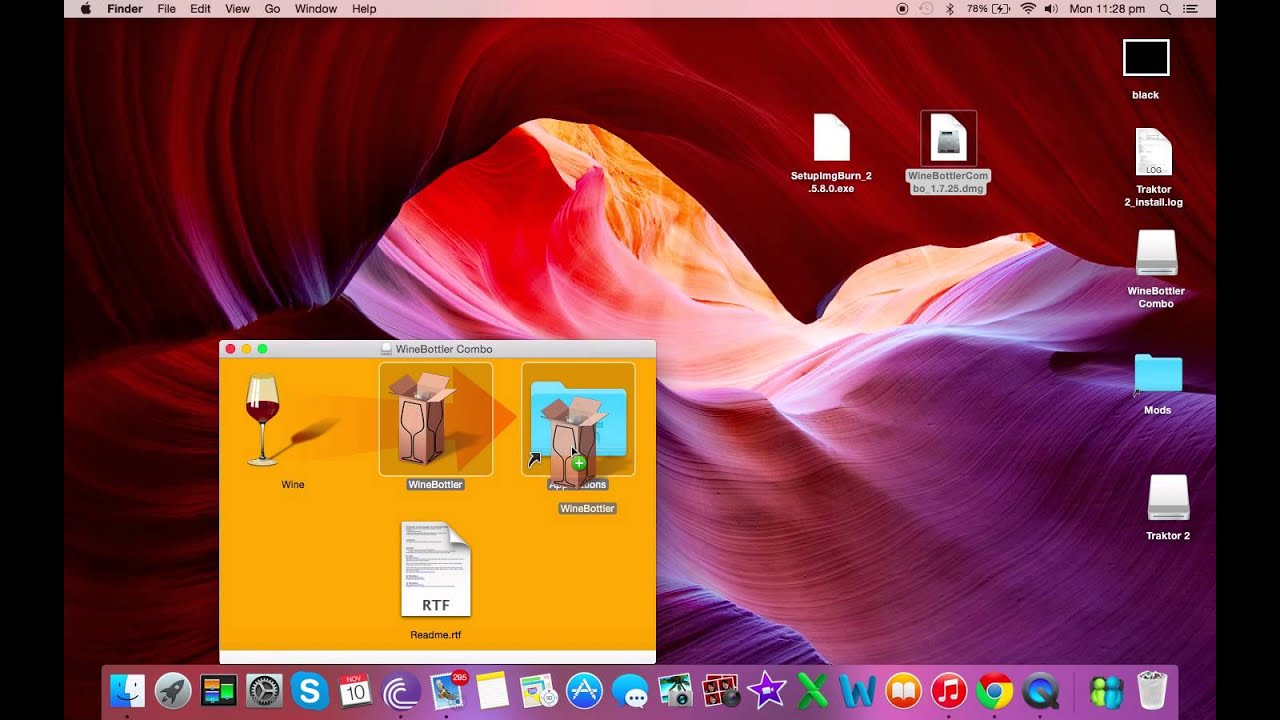Open Mission Control from the Dock

[218, 691]
